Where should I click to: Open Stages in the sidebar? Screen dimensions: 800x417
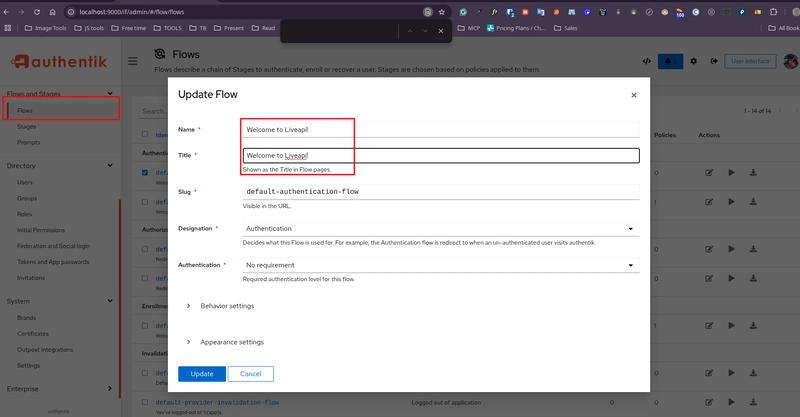point(27,127)
